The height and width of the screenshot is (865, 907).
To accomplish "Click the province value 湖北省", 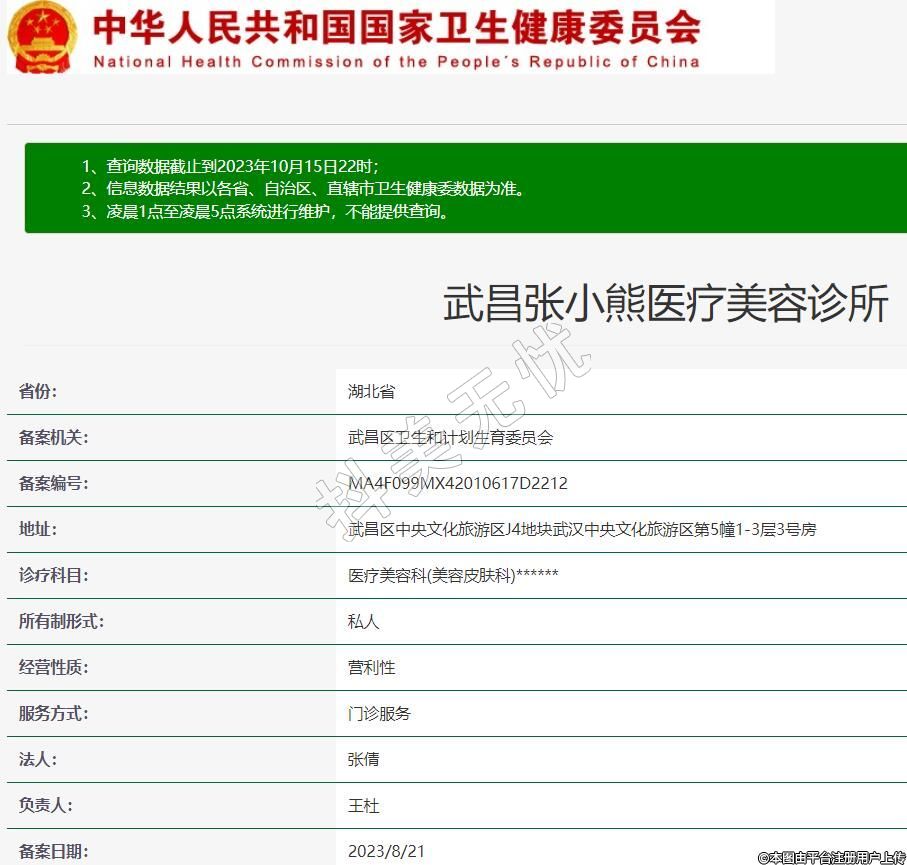I will point(371,391).
